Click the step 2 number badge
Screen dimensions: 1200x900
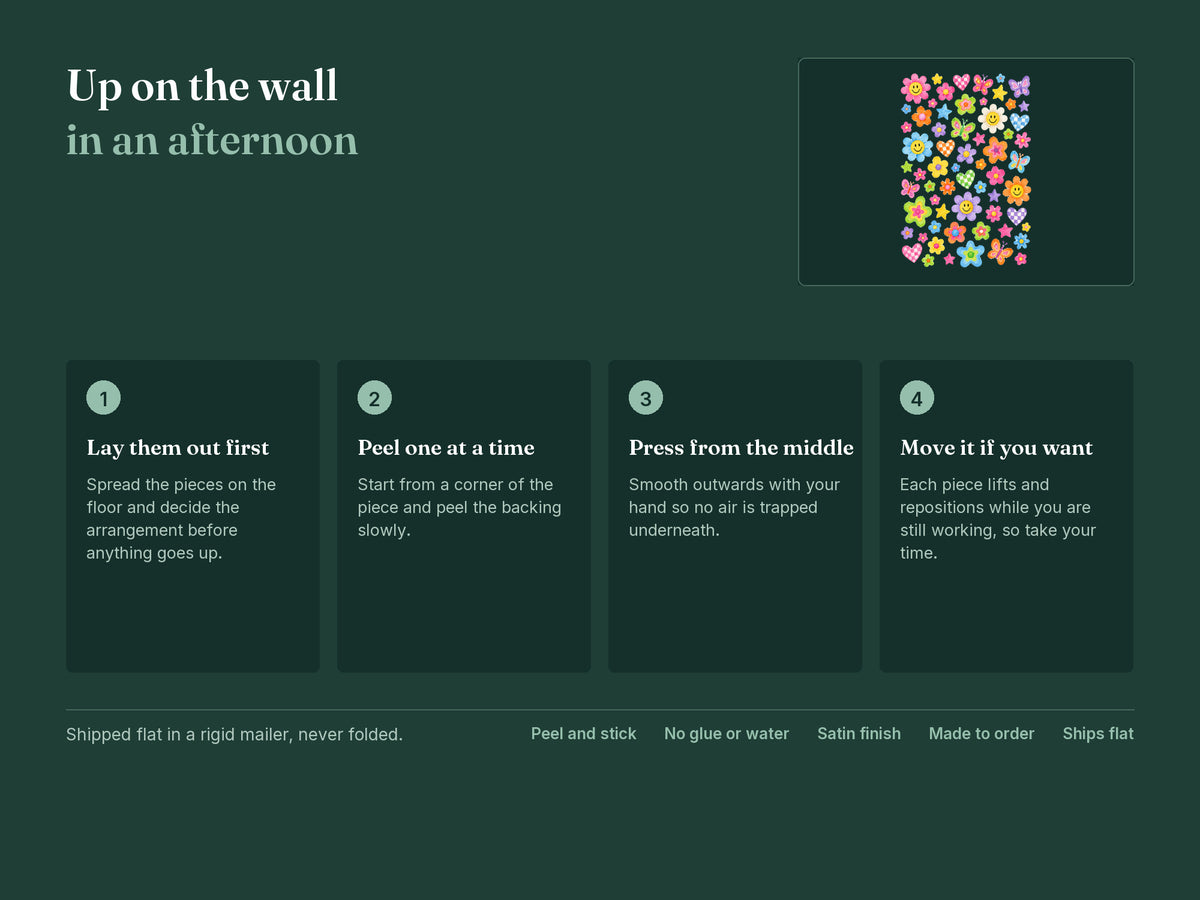coord(374,398)
